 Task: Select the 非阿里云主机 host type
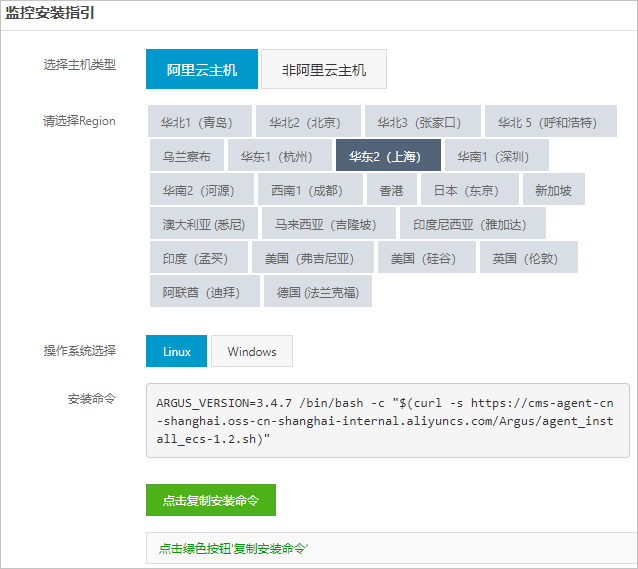pyautogui.click(x=324, y=69)
